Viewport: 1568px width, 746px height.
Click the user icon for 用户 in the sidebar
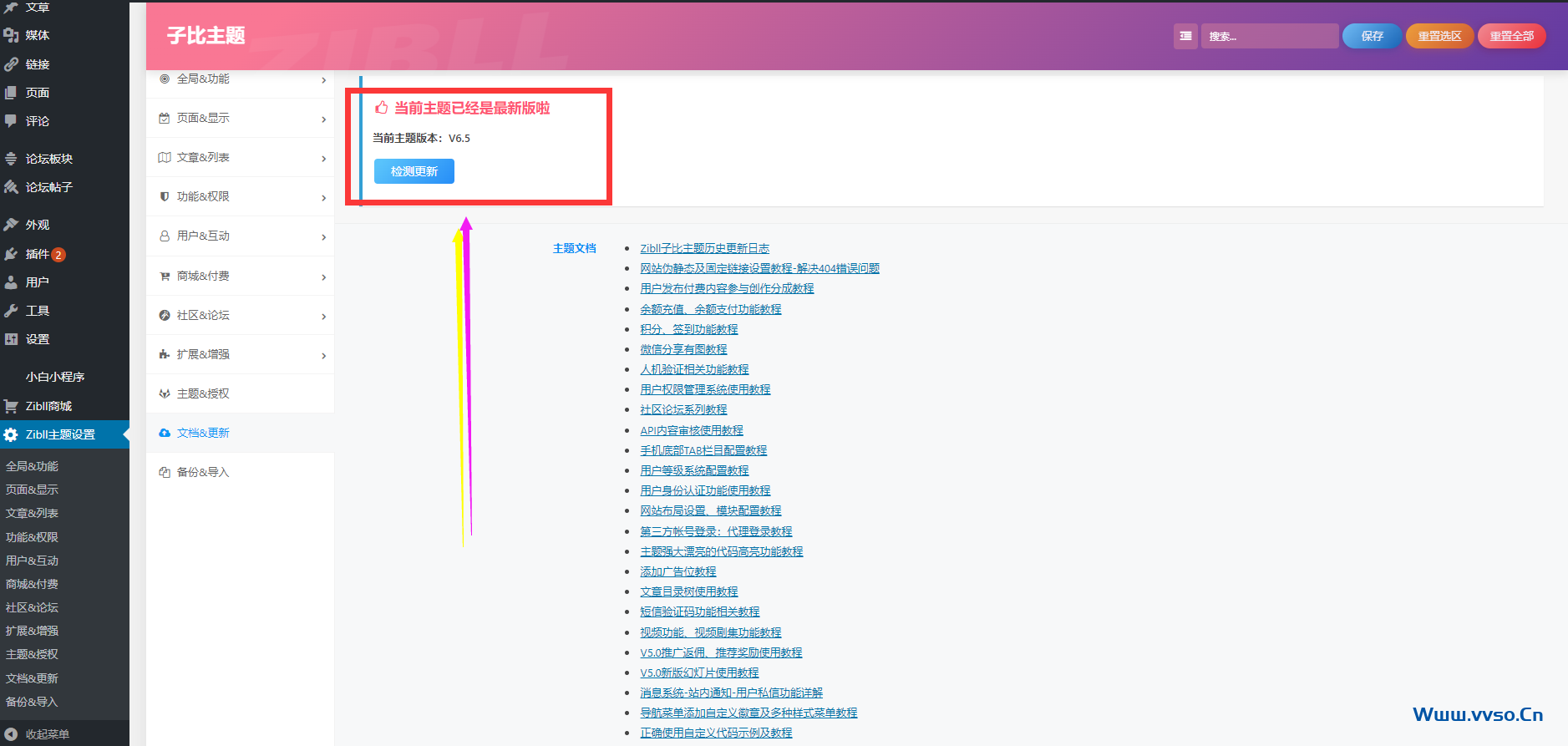[x=11, y=282]
